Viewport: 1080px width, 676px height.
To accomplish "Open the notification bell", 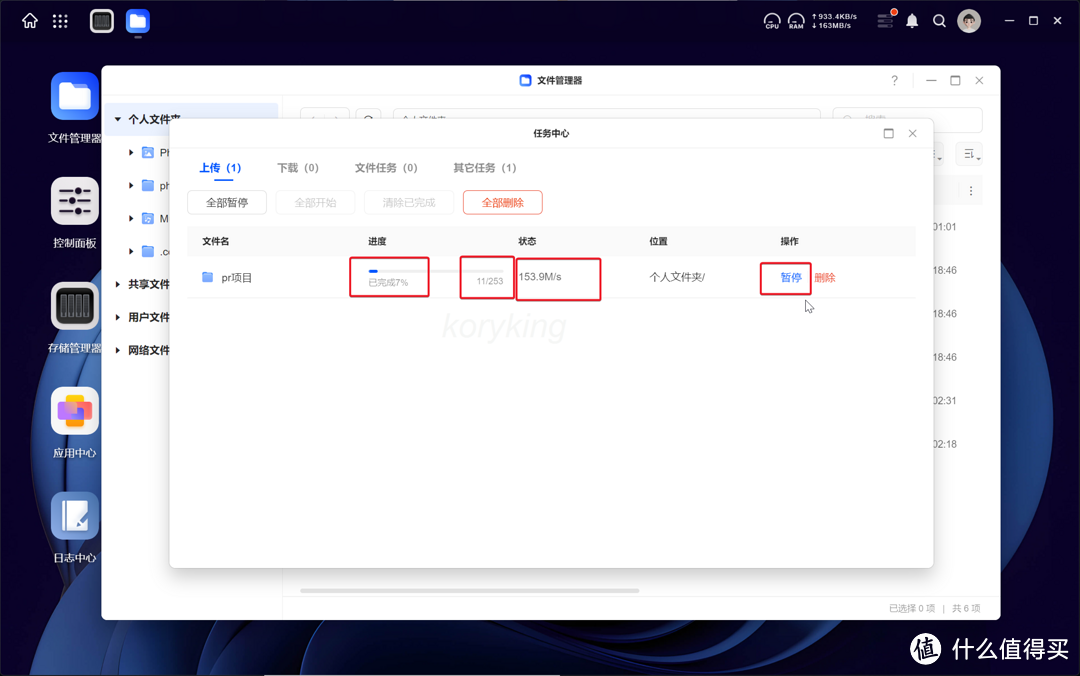I will click(911, 20).
